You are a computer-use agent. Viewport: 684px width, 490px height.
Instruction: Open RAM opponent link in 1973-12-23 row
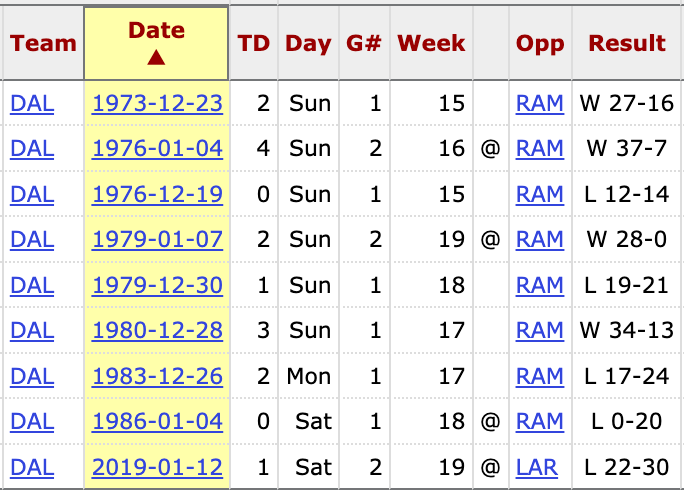pyautogui.click(x=540, y=103)
